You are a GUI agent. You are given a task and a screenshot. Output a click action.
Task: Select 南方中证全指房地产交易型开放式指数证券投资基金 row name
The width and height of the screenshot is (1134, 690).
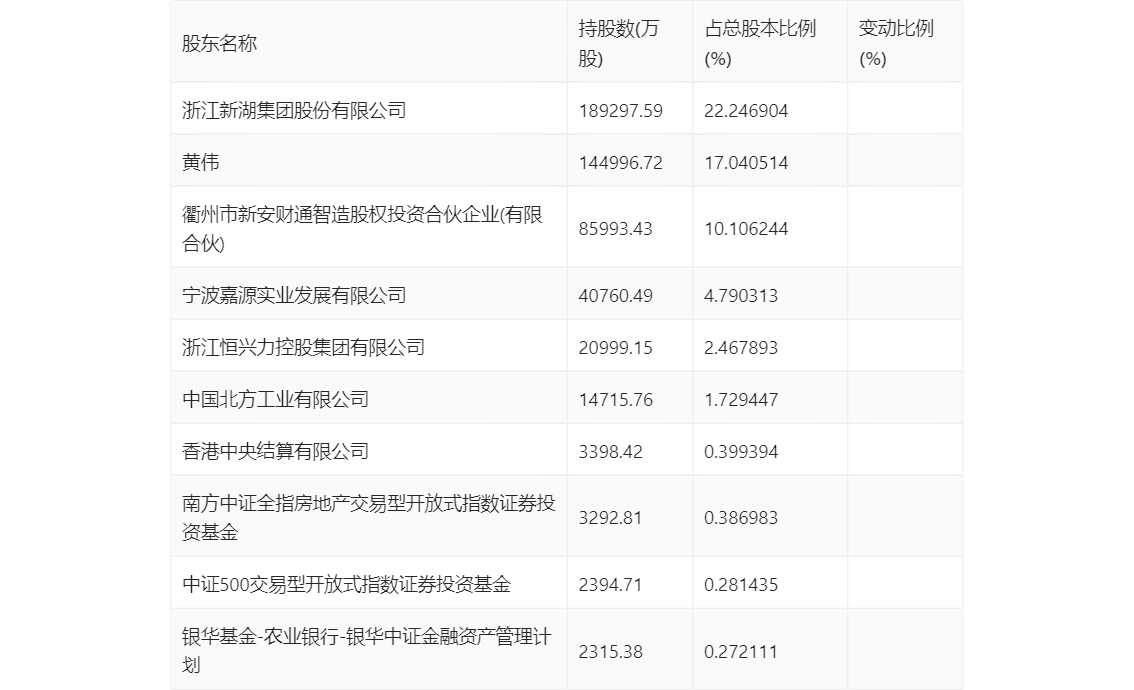coord(368,518)
